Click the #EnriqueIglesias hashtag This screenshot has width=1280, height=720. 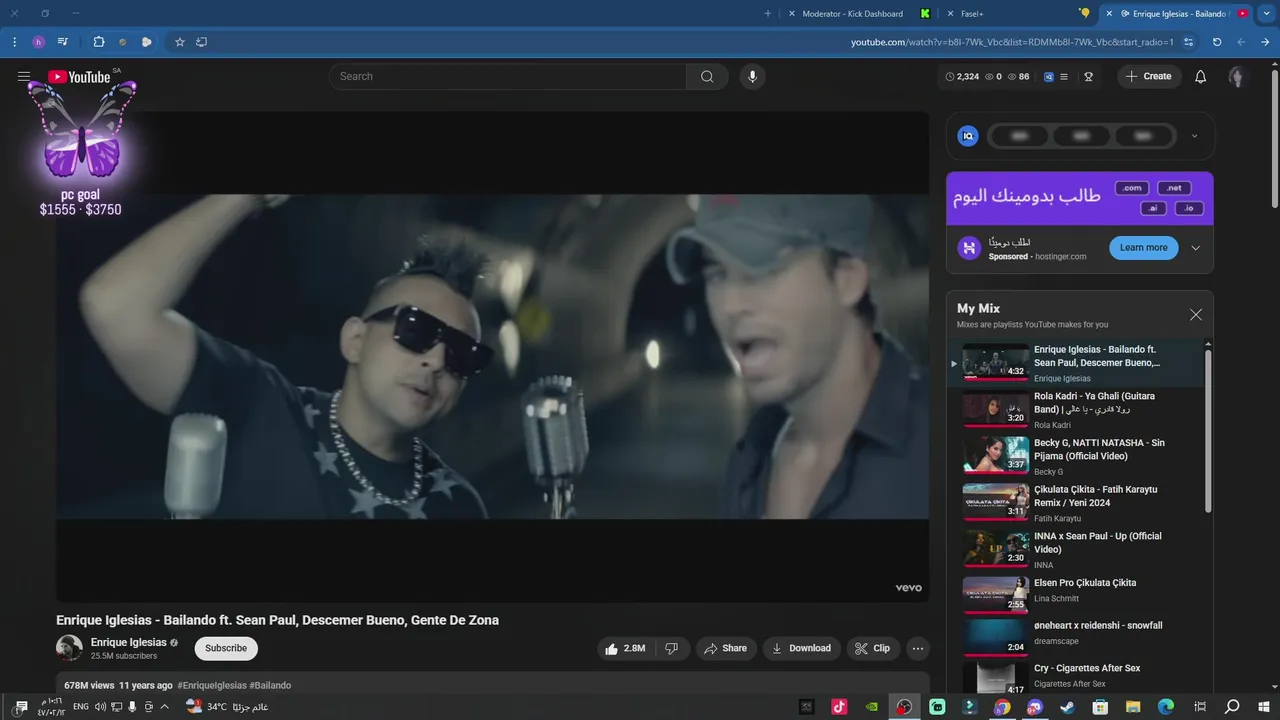coord(212,686)
